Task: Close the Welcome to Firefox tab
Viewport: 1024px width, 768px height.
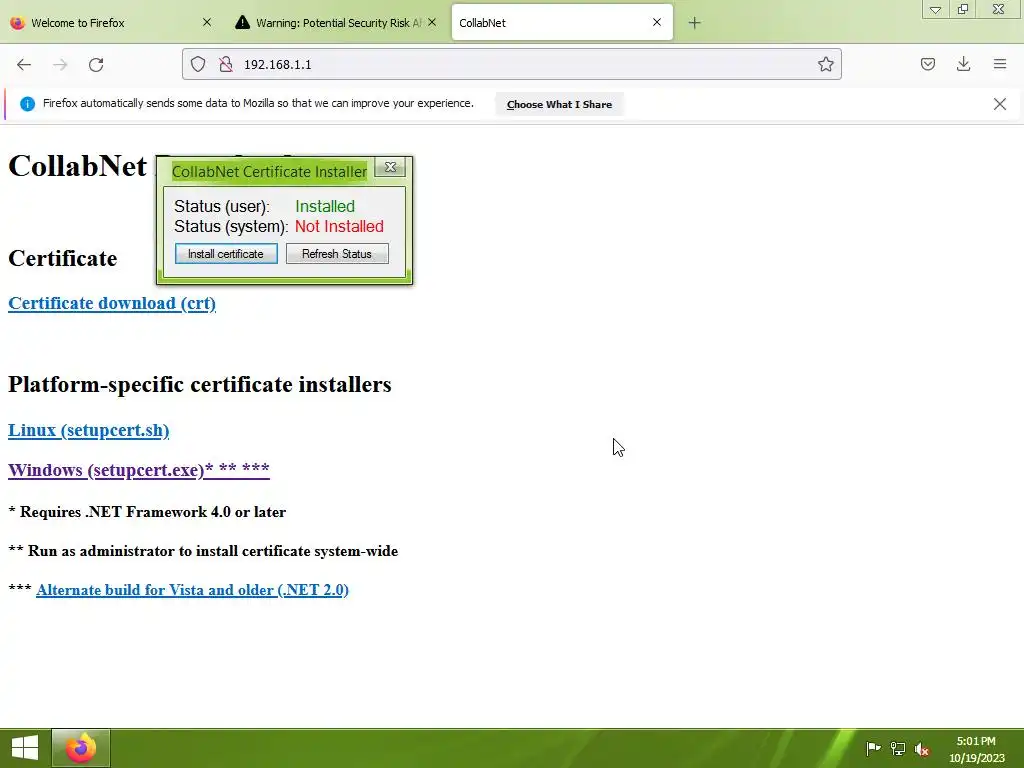Action: click(207, 22)
